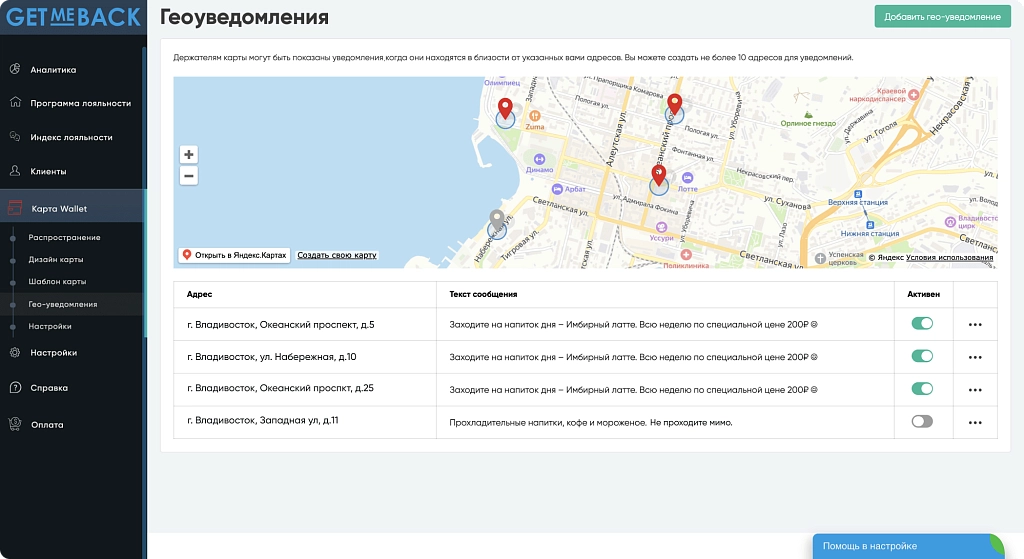Click the GetMeBack logo

pyautogui.click(x=73, y=17)
